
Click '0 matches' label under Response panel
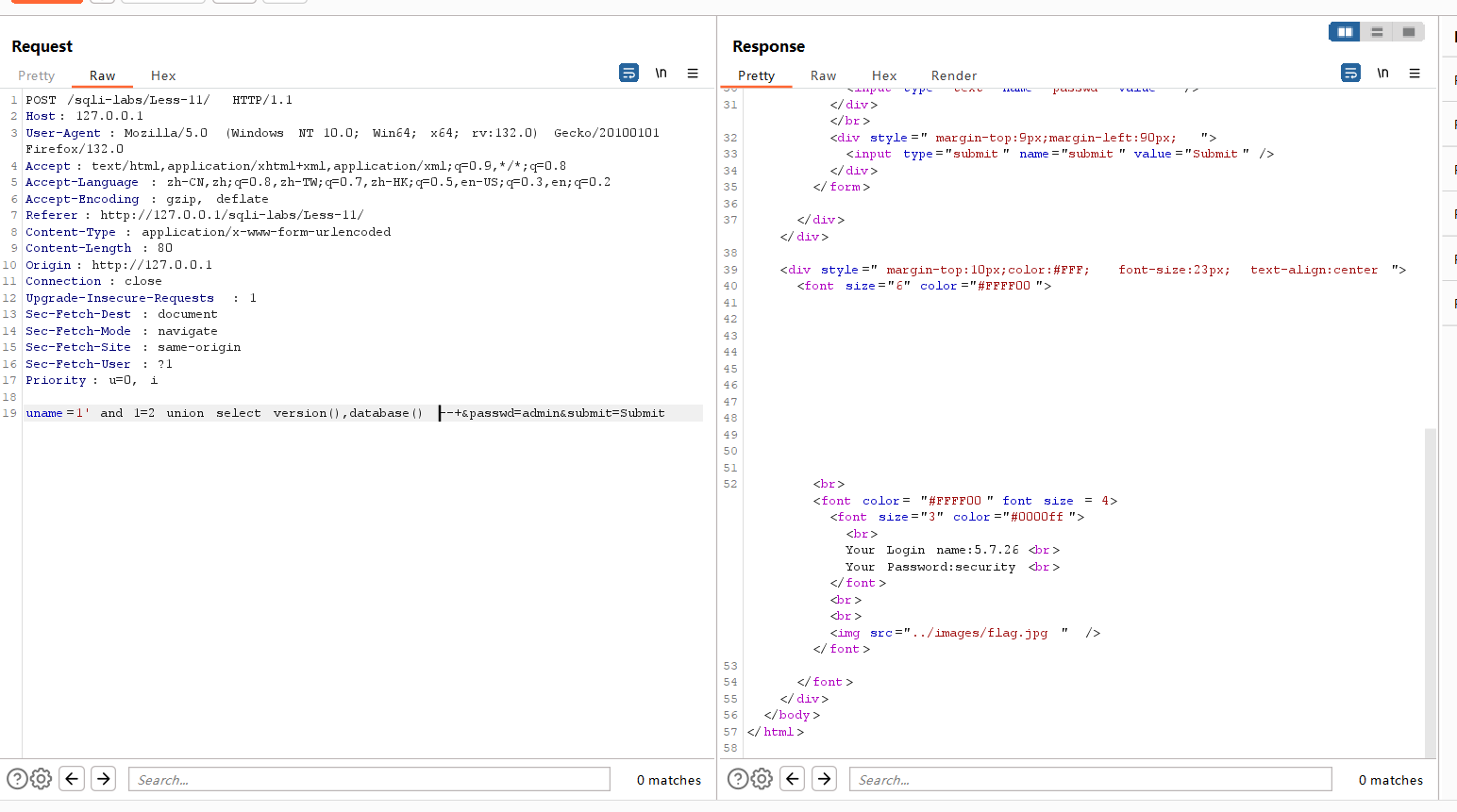point(1391,780)
